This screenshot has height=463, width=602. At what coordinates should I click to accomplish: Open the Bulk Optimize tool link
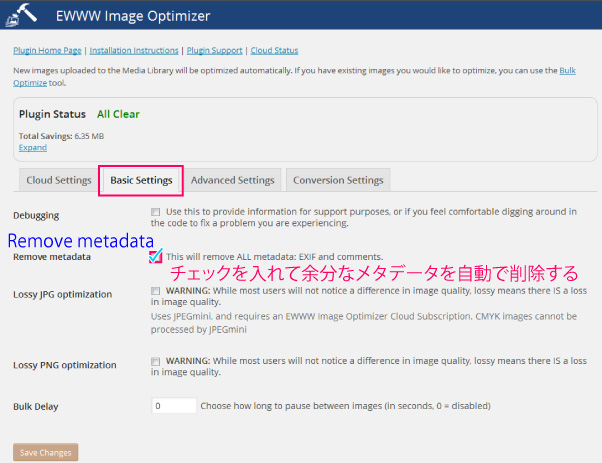tap(567, 71)
